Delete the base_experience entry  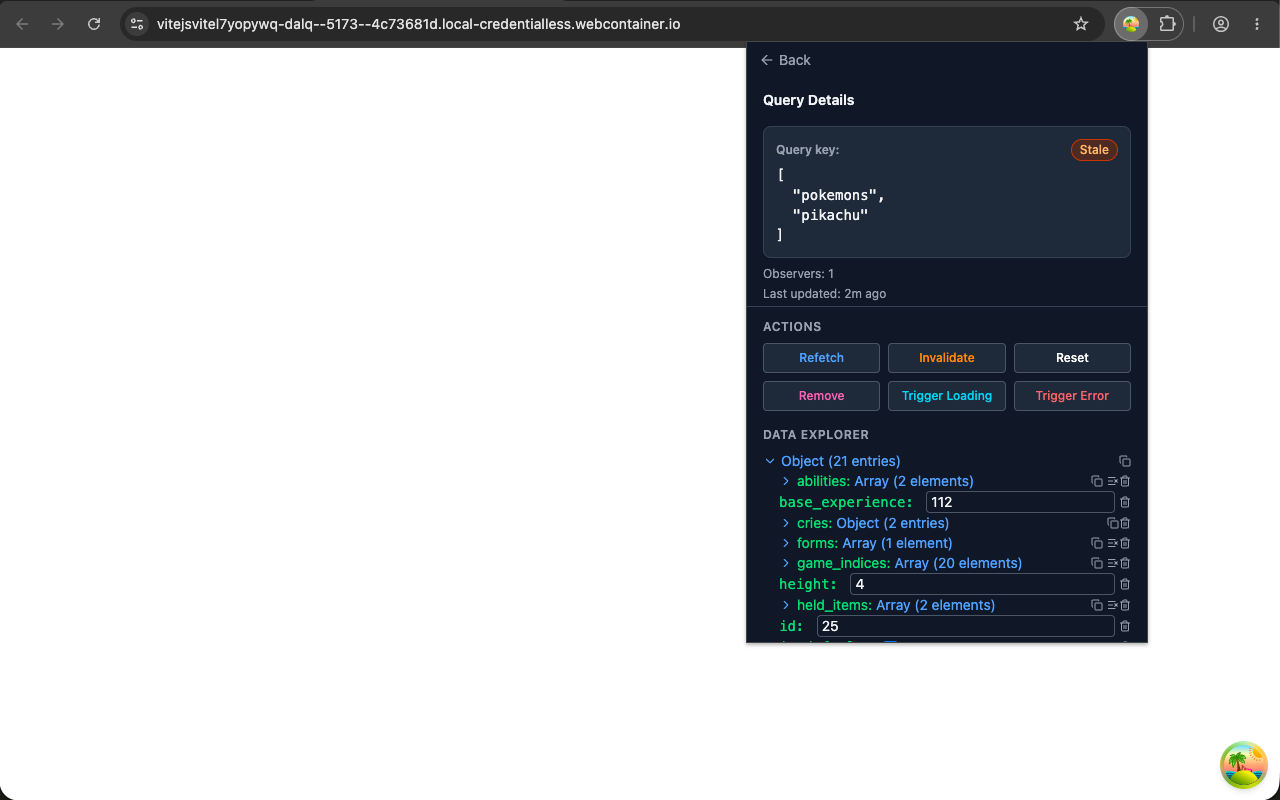(x=1125, y=502)
